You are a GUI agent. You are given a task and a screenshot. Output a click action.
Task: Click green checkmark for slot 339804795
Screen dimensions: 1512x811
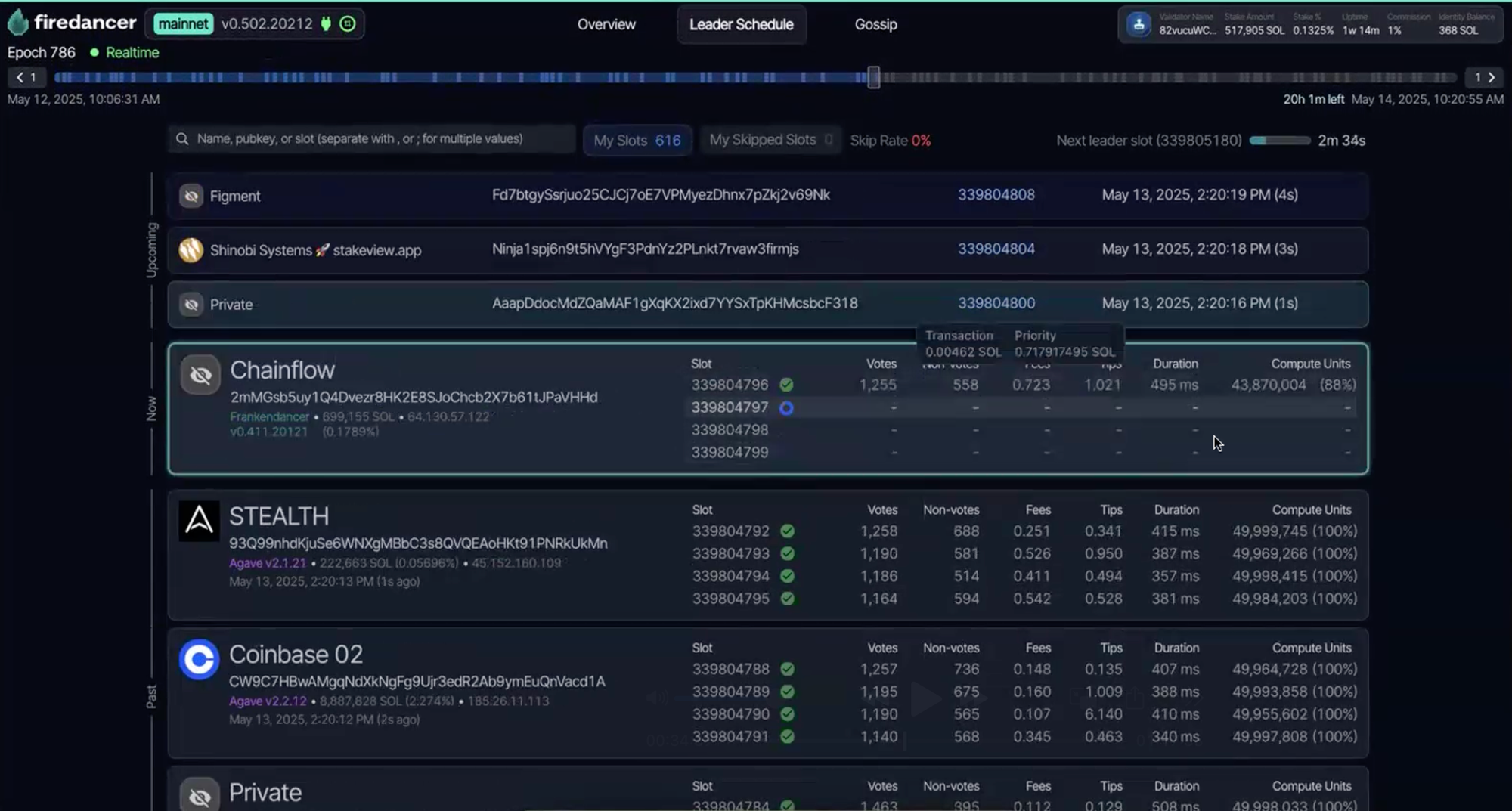tap(787, 599)
